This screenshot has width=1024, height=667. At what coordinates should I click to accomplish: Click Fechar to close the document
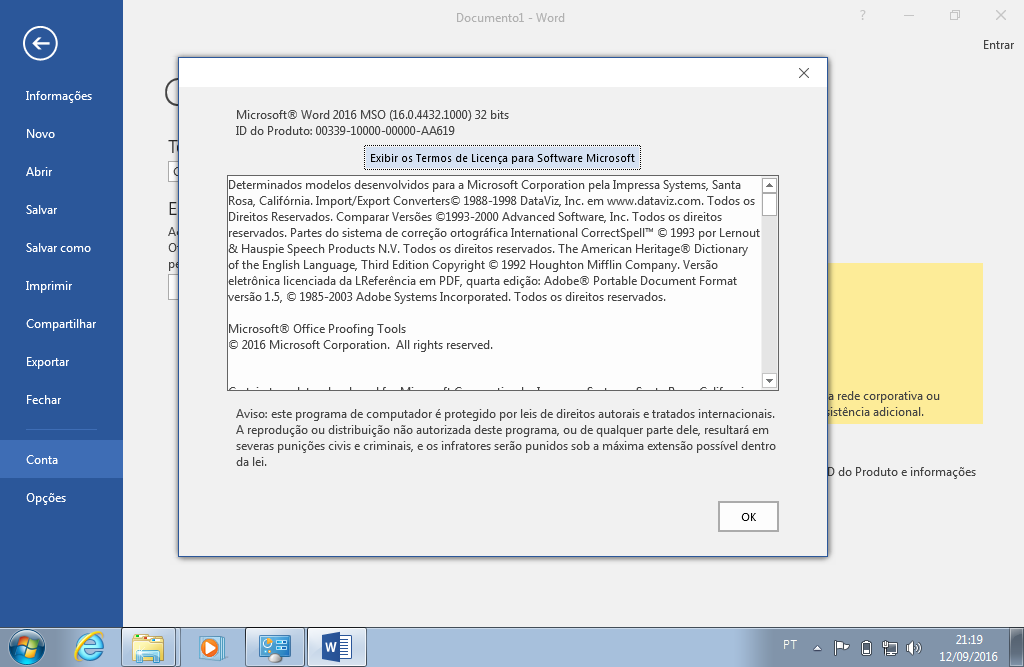[44, 400]
